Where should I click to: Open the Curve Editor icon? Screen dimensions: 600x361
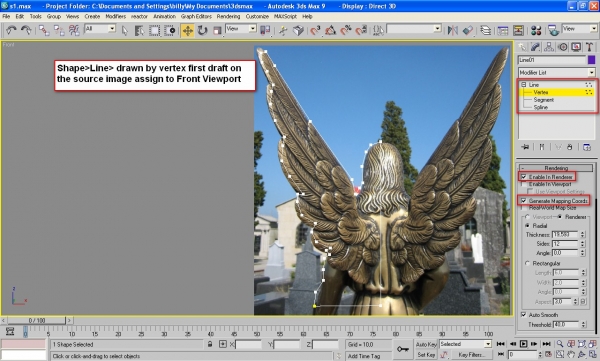tap(503, 30)
